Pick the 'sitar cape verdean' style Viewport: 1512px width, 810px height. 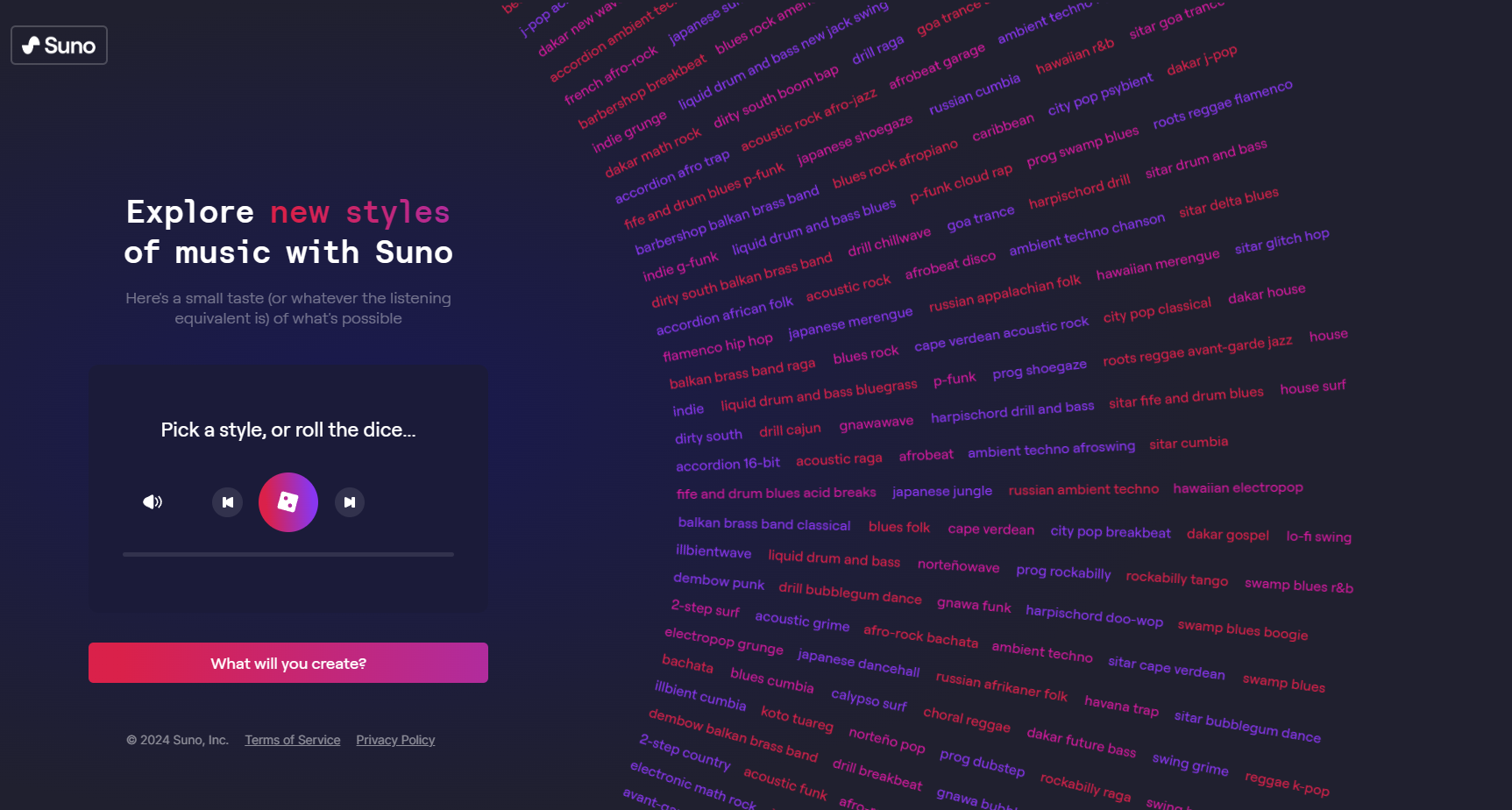pyautogui.click(x=1167, y=667)
